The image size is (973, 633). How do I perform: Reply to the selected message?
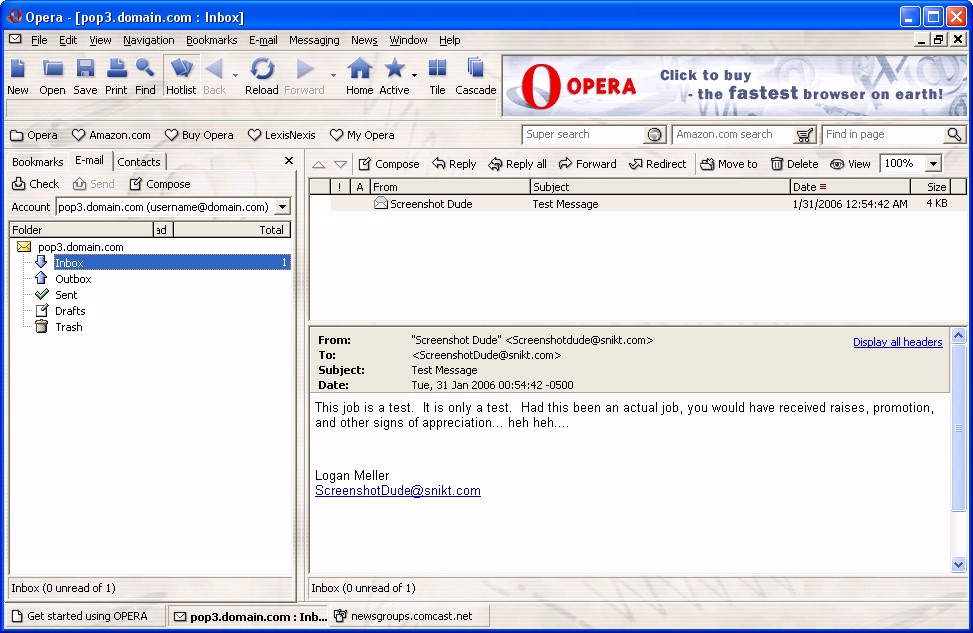click(x=454, y=164)
